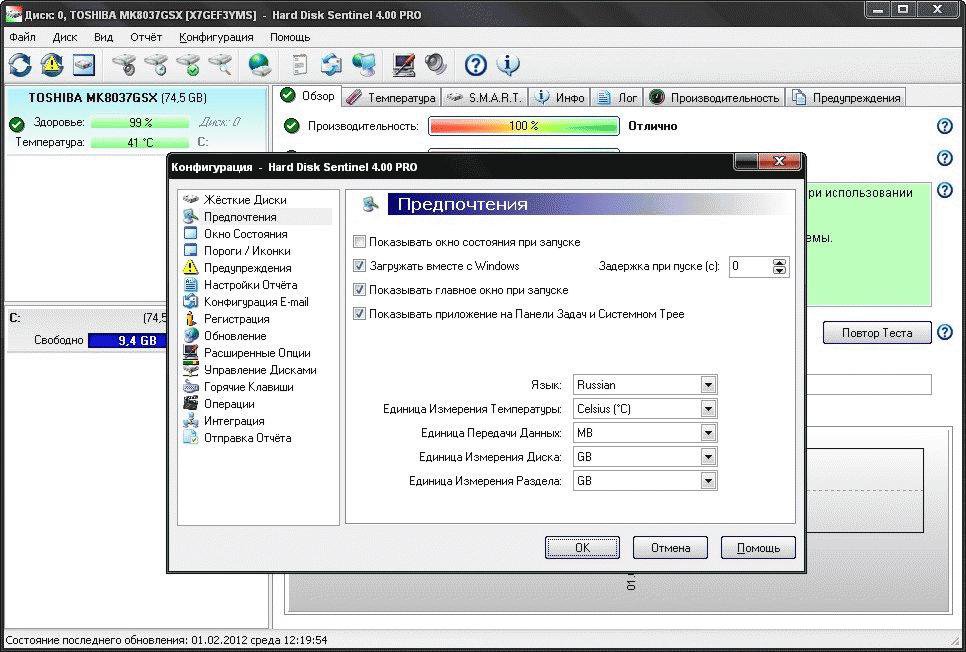
Task: Enable Показывать окно состояния при запуске
Action: (359, 242)
